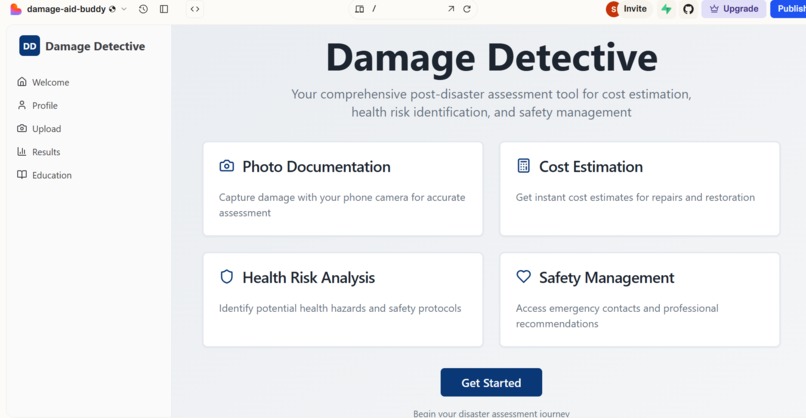The image size is (806, 418).
Task: Click the home icon beside Welcome
Action: (x=22, y=82)
